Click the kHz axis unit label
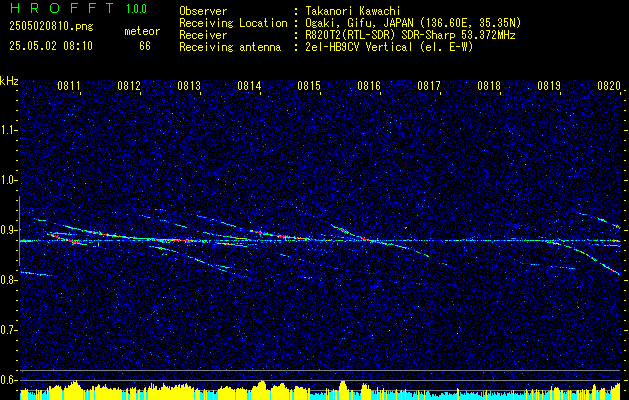The height and width of the screenshot is (400, 629). click(9, 81)
